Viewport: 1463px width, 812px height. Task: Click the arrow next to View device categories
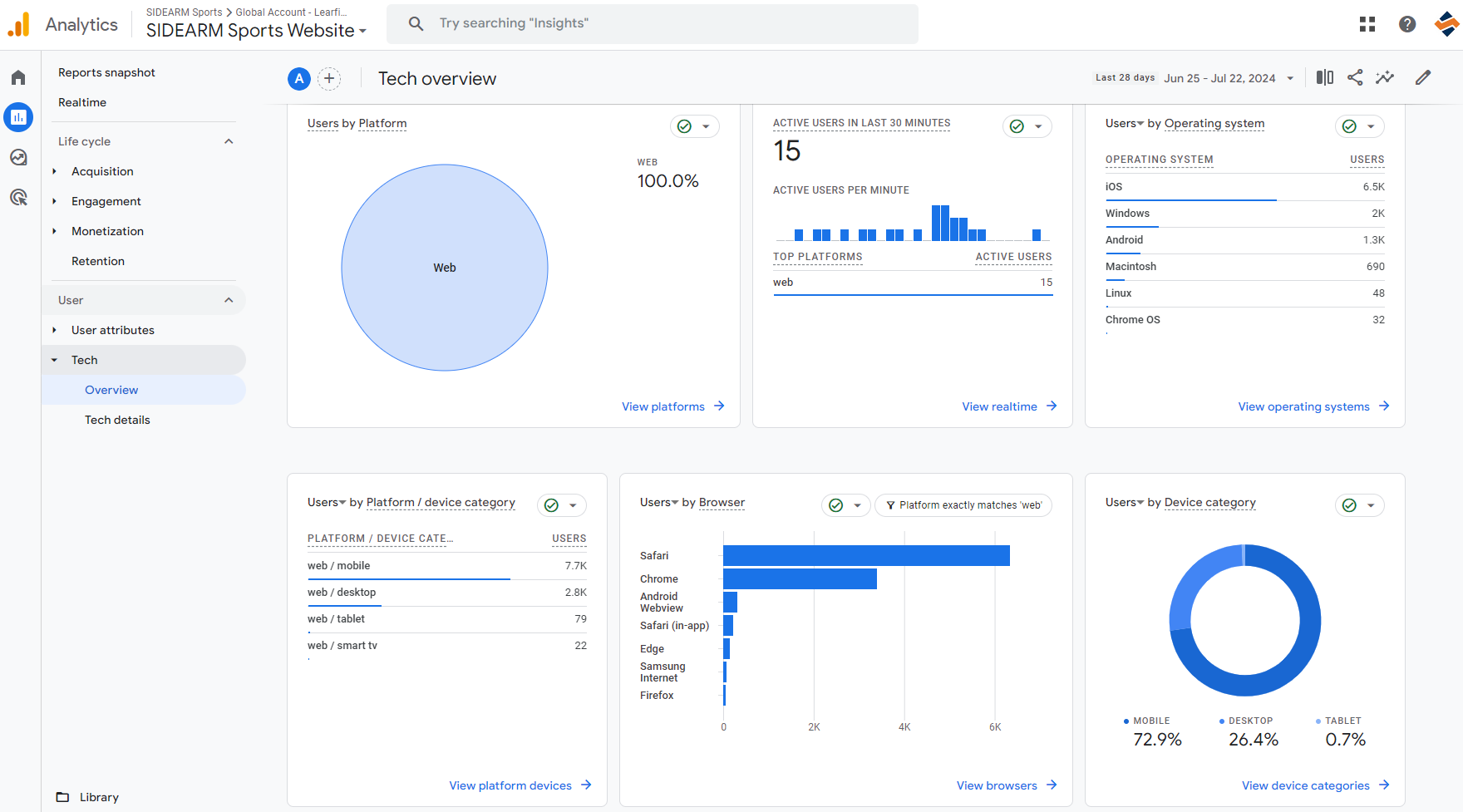1384,785
